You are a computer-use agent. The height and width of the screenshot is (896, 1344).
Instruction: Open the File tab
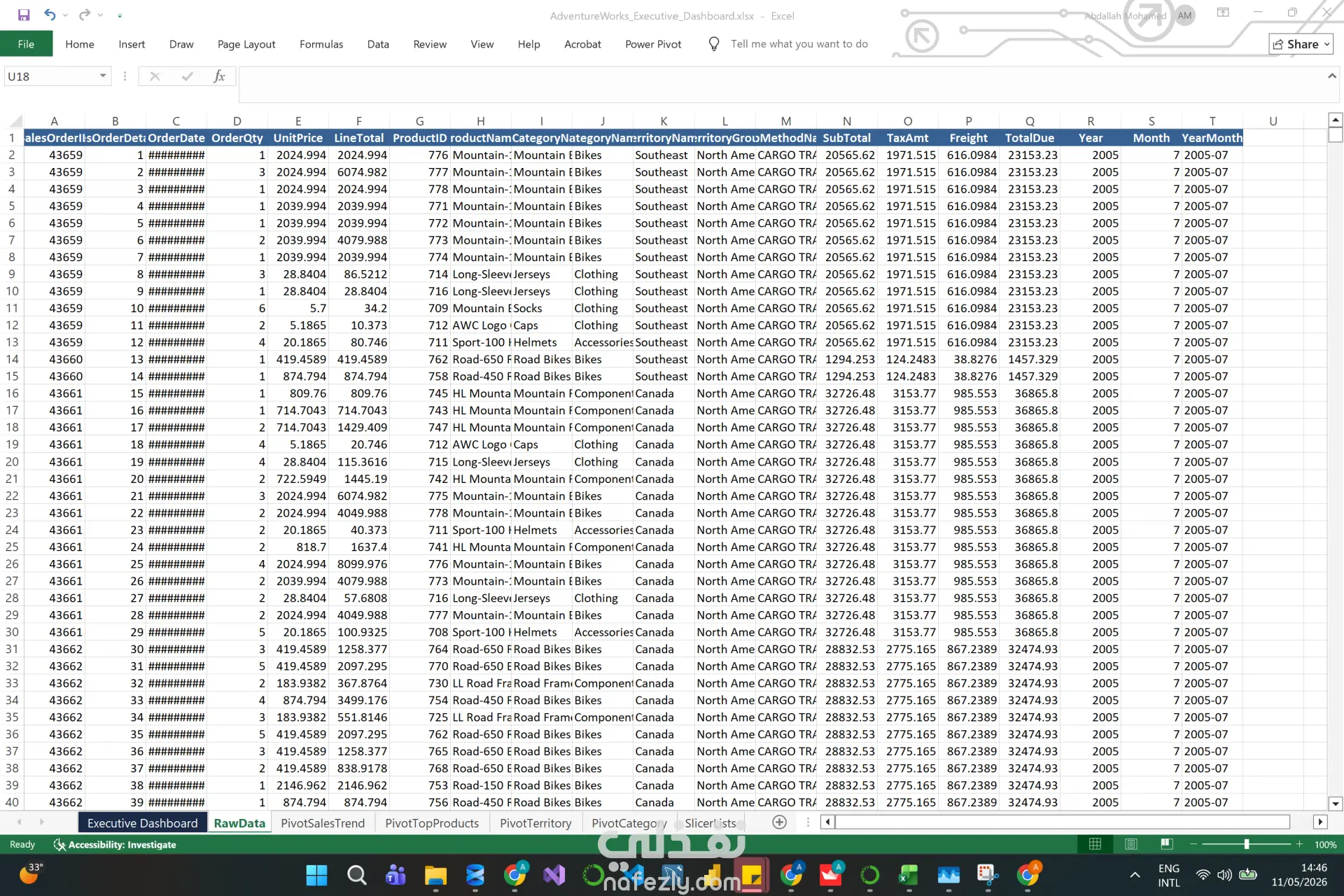coord(26,44)
